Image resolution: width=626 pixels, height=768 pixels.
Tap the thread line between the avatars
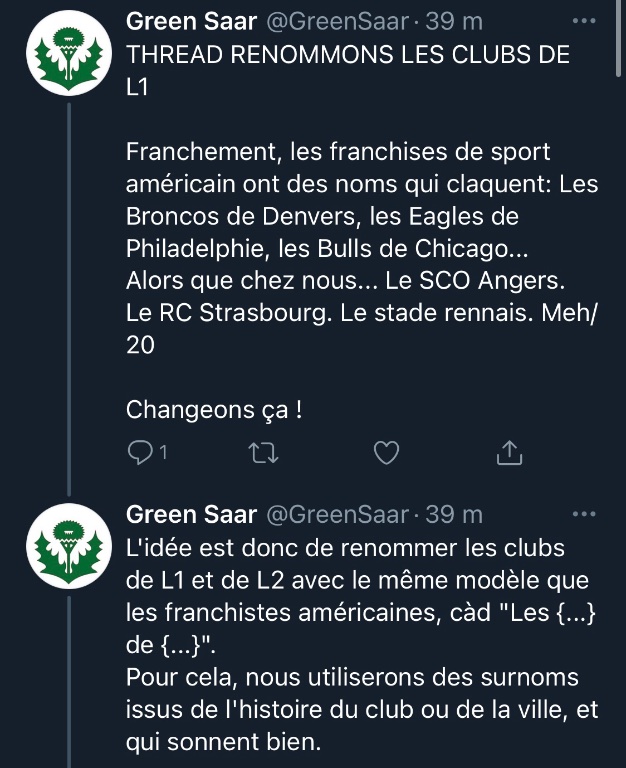(x=69, y=299)
